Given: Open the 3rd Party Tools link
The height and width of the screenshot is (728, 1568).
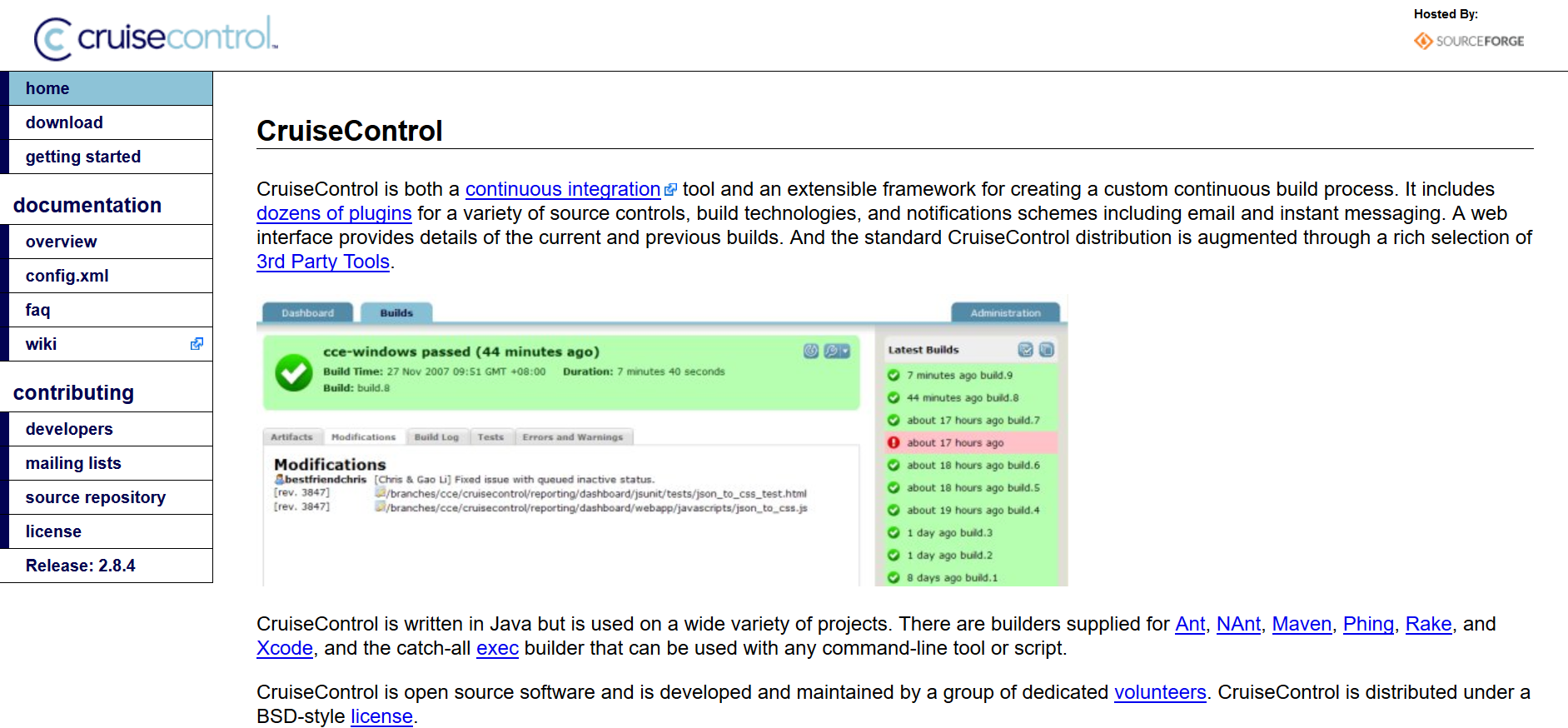Looking at the screenshot, I should 323,262.
